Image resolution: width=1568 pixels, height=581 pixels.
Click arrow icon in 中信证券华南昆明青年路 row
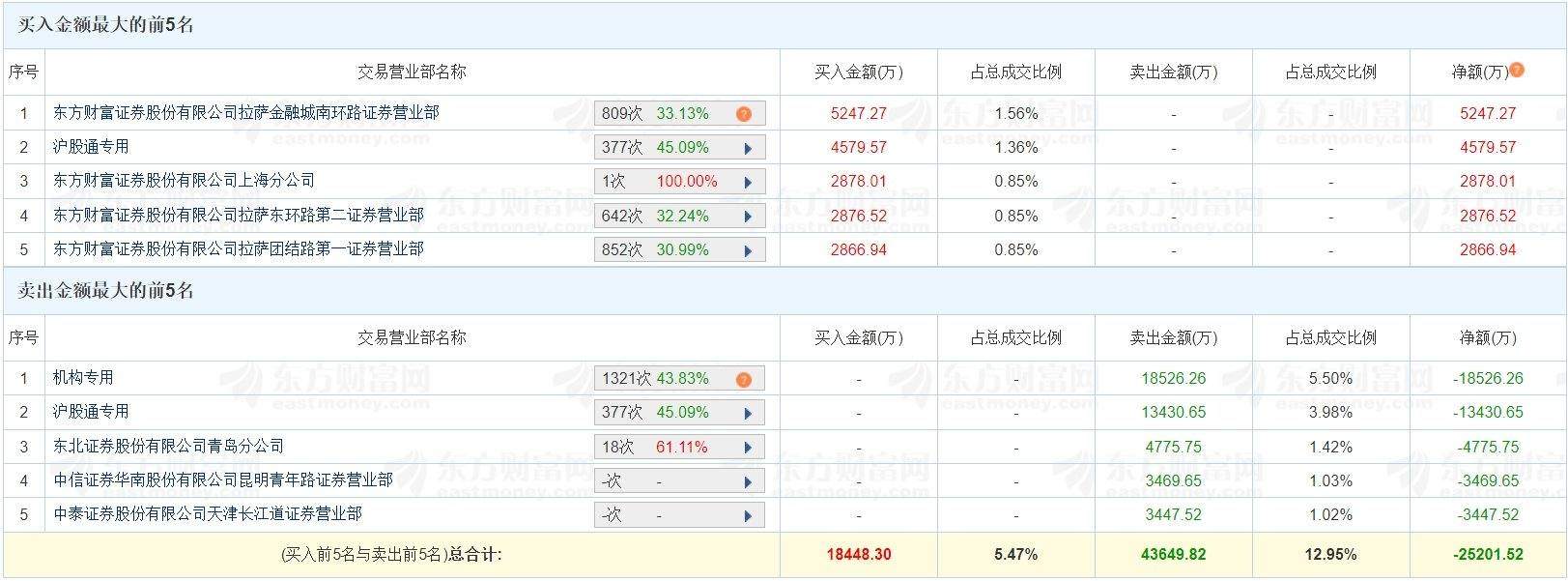[748, 481]
